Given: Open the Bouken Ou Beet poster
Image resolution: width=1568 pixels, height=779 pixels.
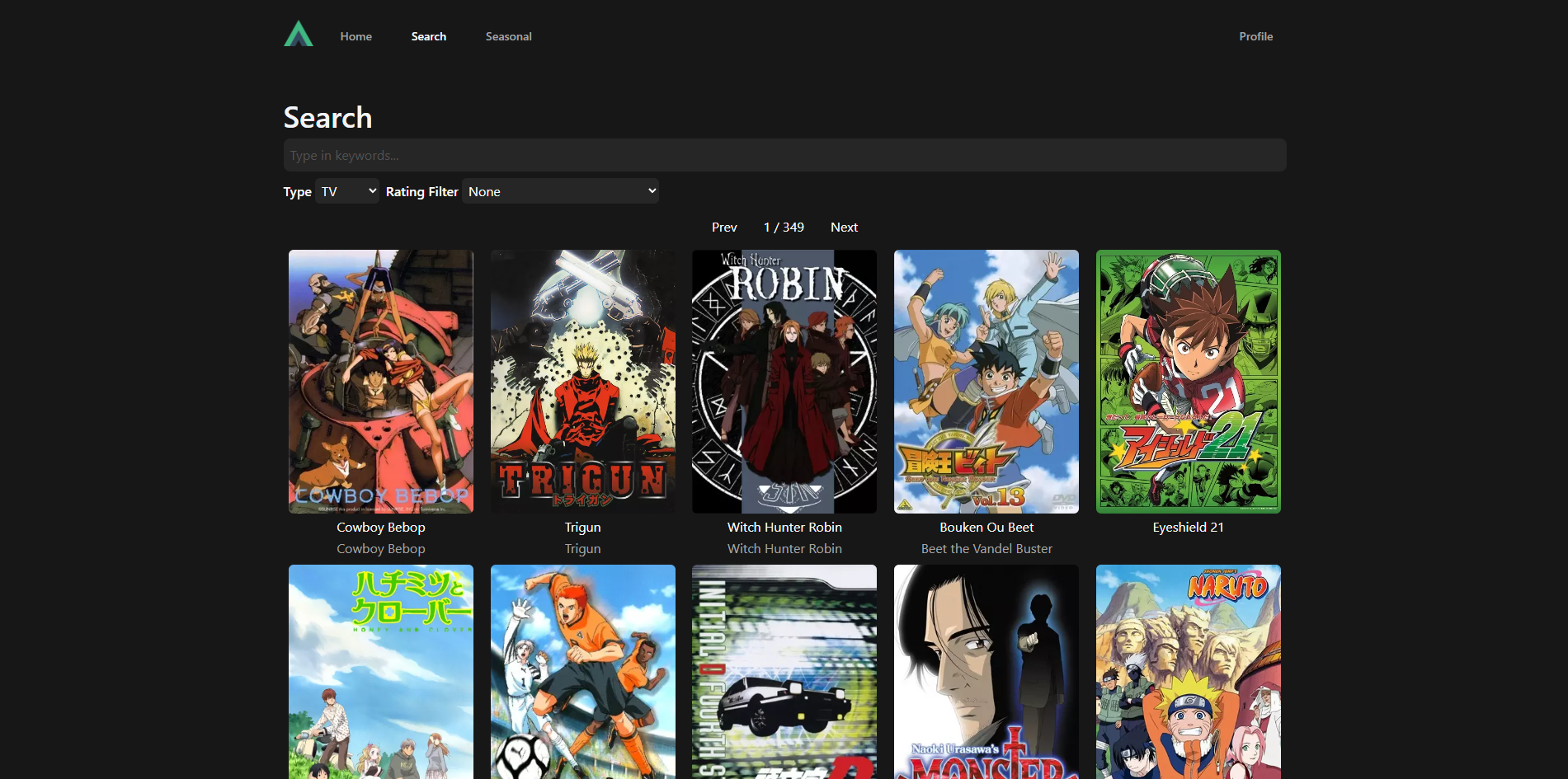Looking at the screenshot, I should point(986,382).
